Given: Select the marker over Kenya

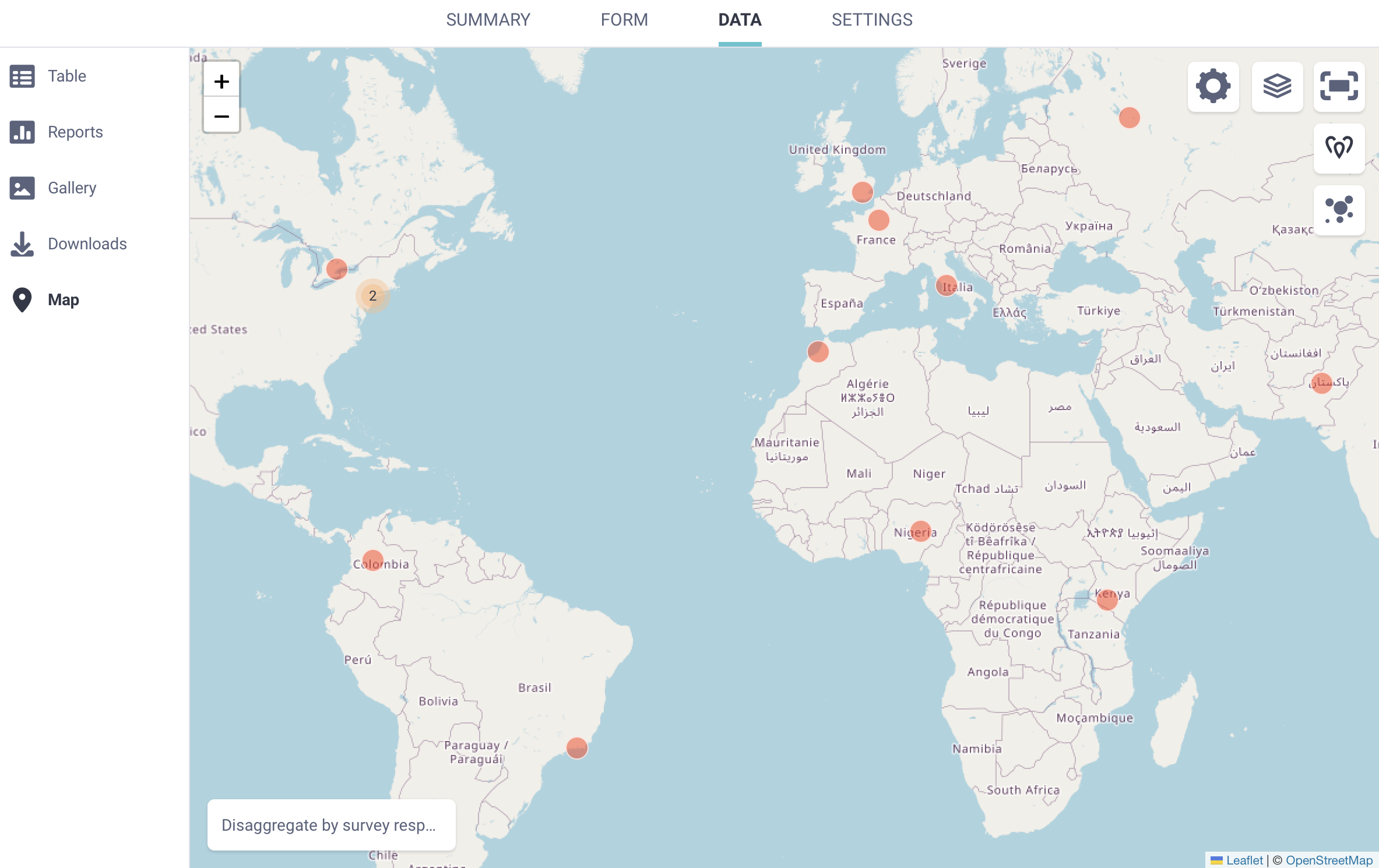Looking at the screenshot, I should 1106,599.
